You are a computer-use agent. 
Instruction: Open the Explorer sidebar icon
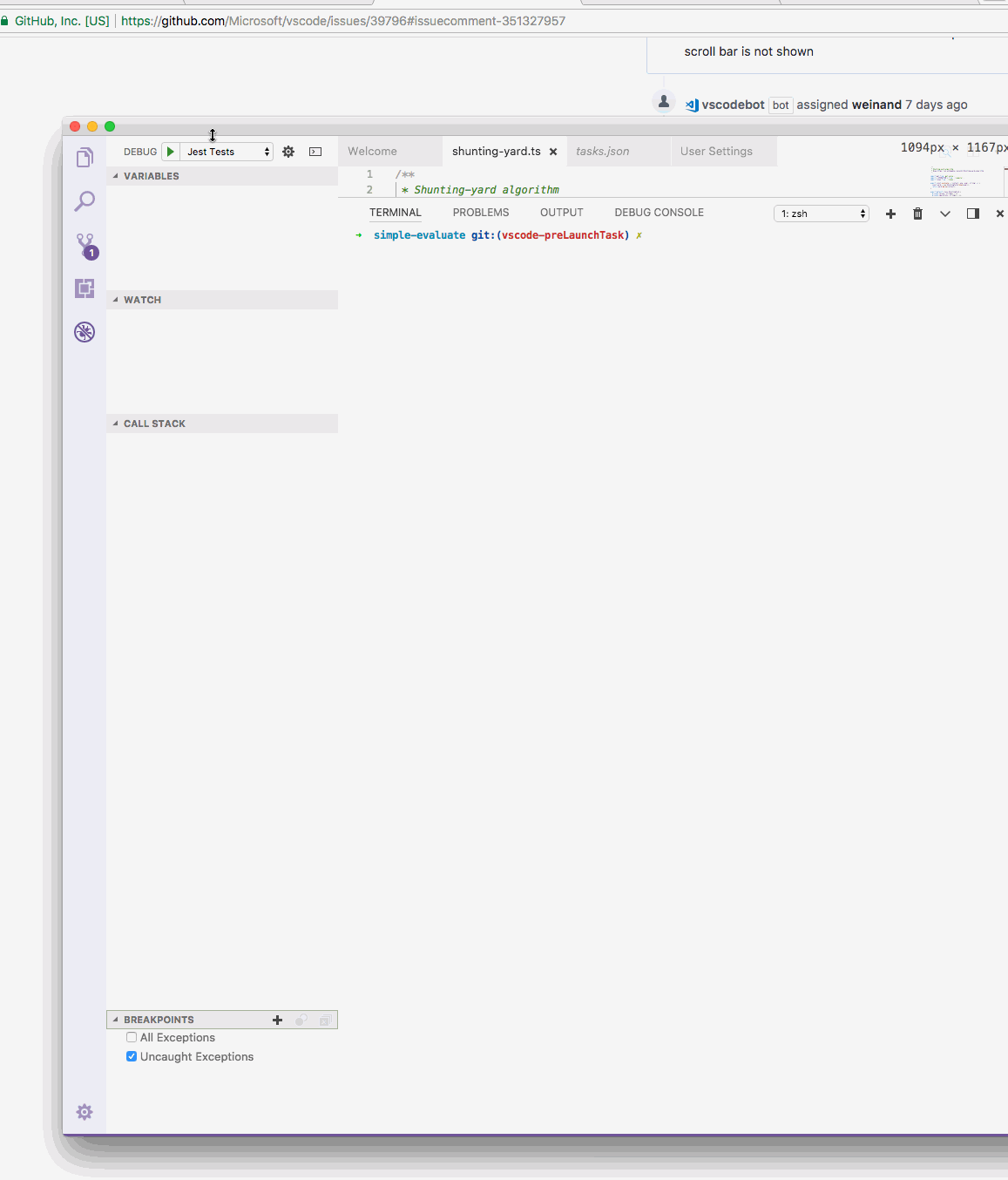click(x=85, y=158)
